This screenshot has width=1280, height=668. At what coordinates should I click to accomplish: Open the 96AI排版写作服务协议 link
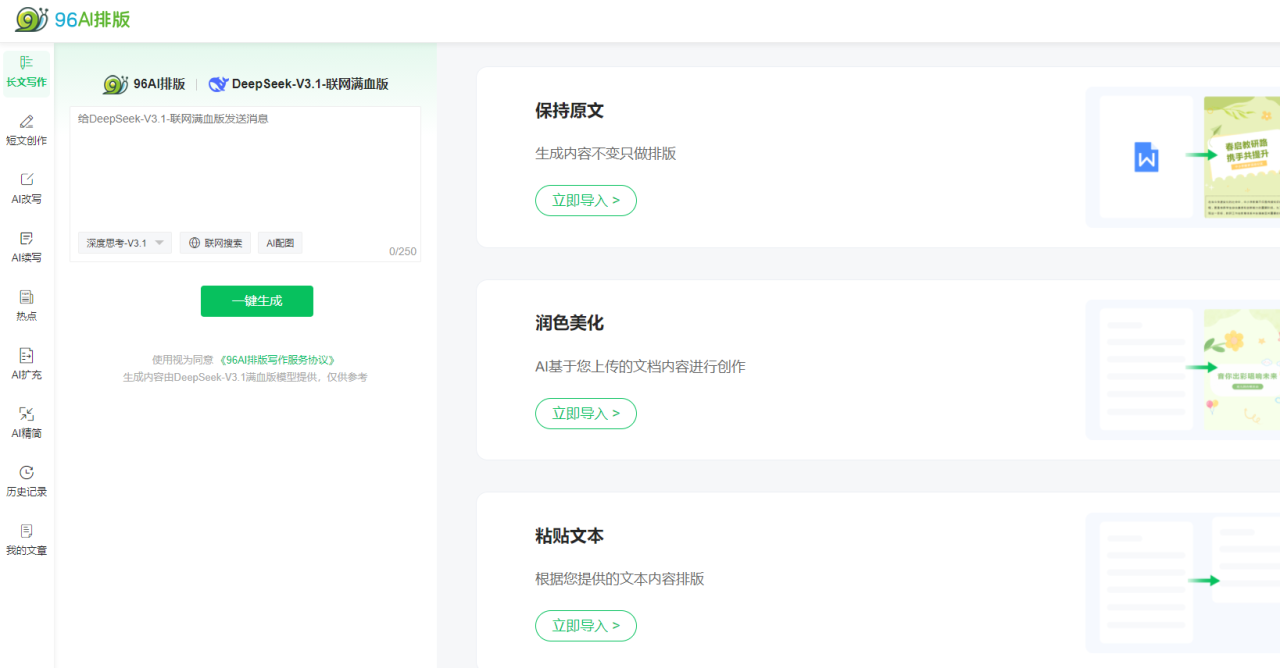click(277, 360)
